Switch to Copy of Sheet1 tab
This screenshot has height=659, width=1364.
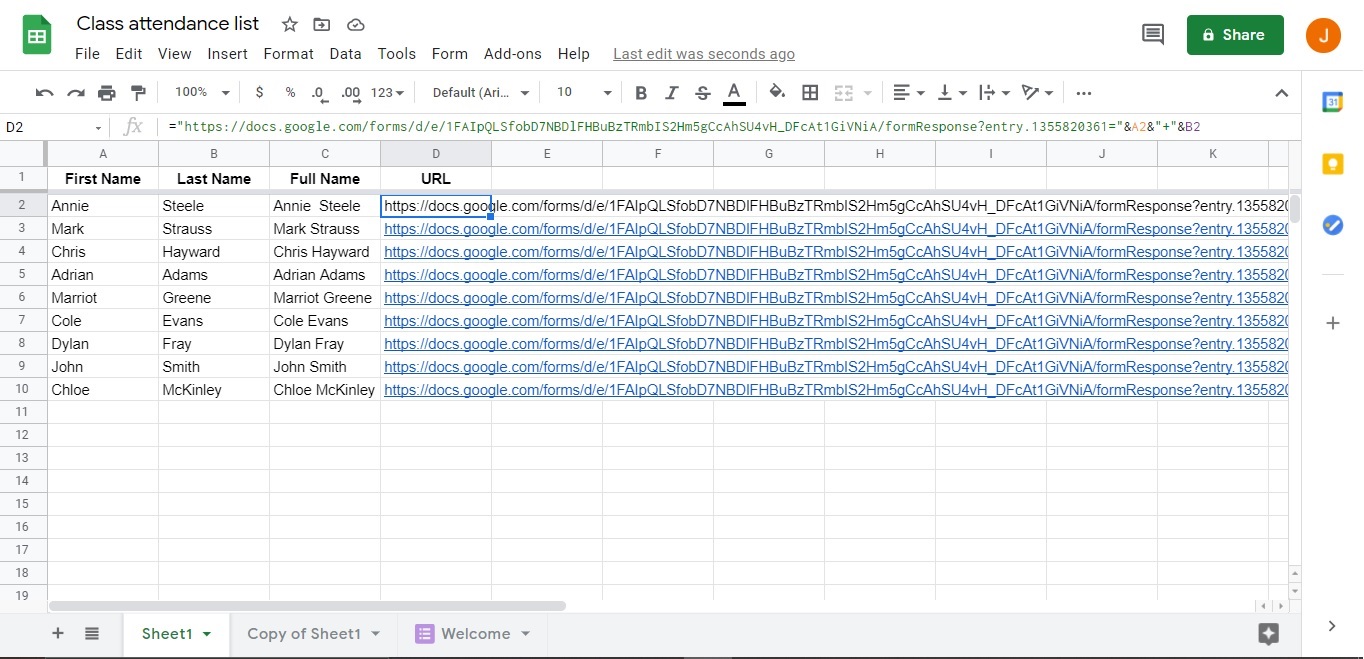(x=313, y=633)
